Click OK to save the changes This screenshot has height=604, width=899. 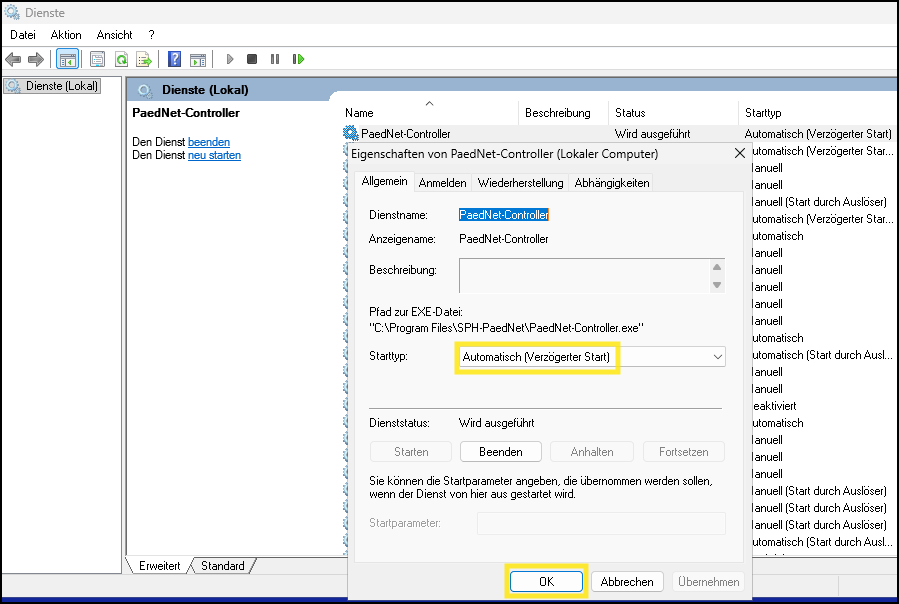546,581
